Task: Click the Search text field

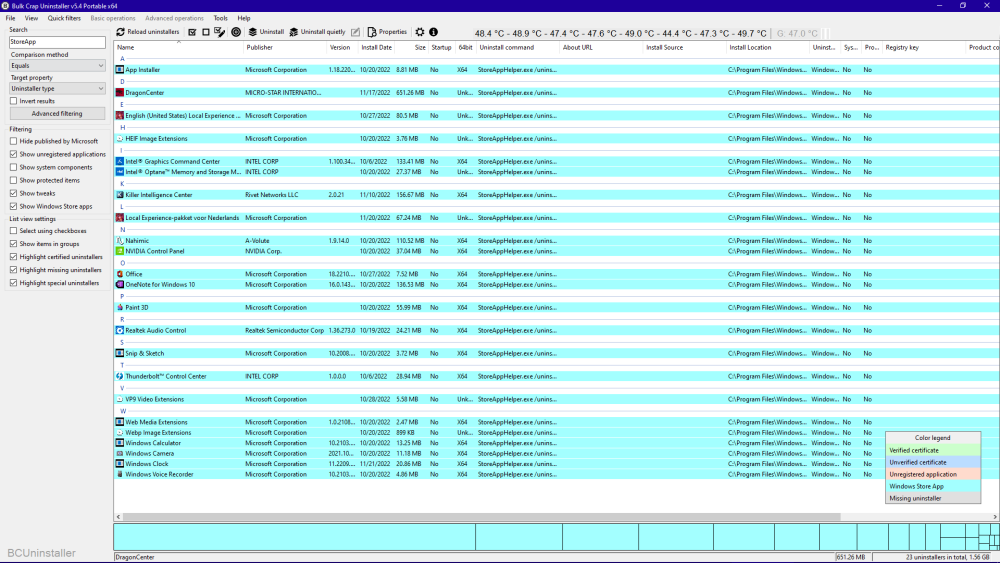Action: [57, 42]
